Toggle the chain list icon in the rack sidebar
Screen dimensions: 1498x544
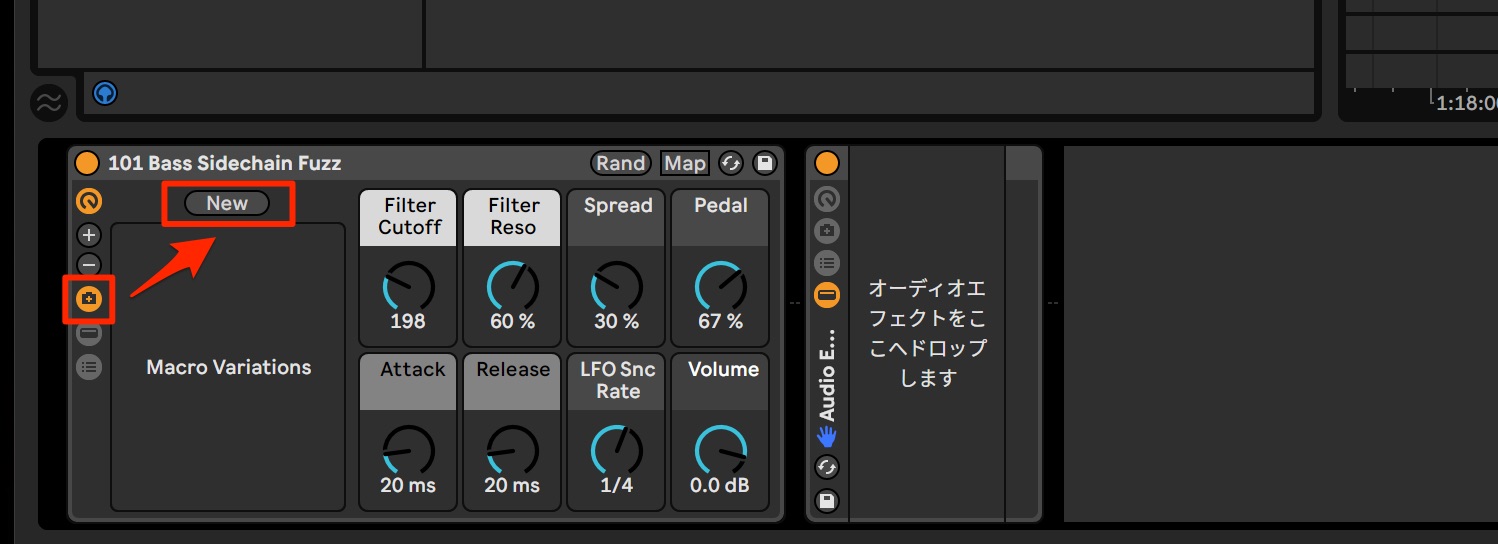click(89, 367)
